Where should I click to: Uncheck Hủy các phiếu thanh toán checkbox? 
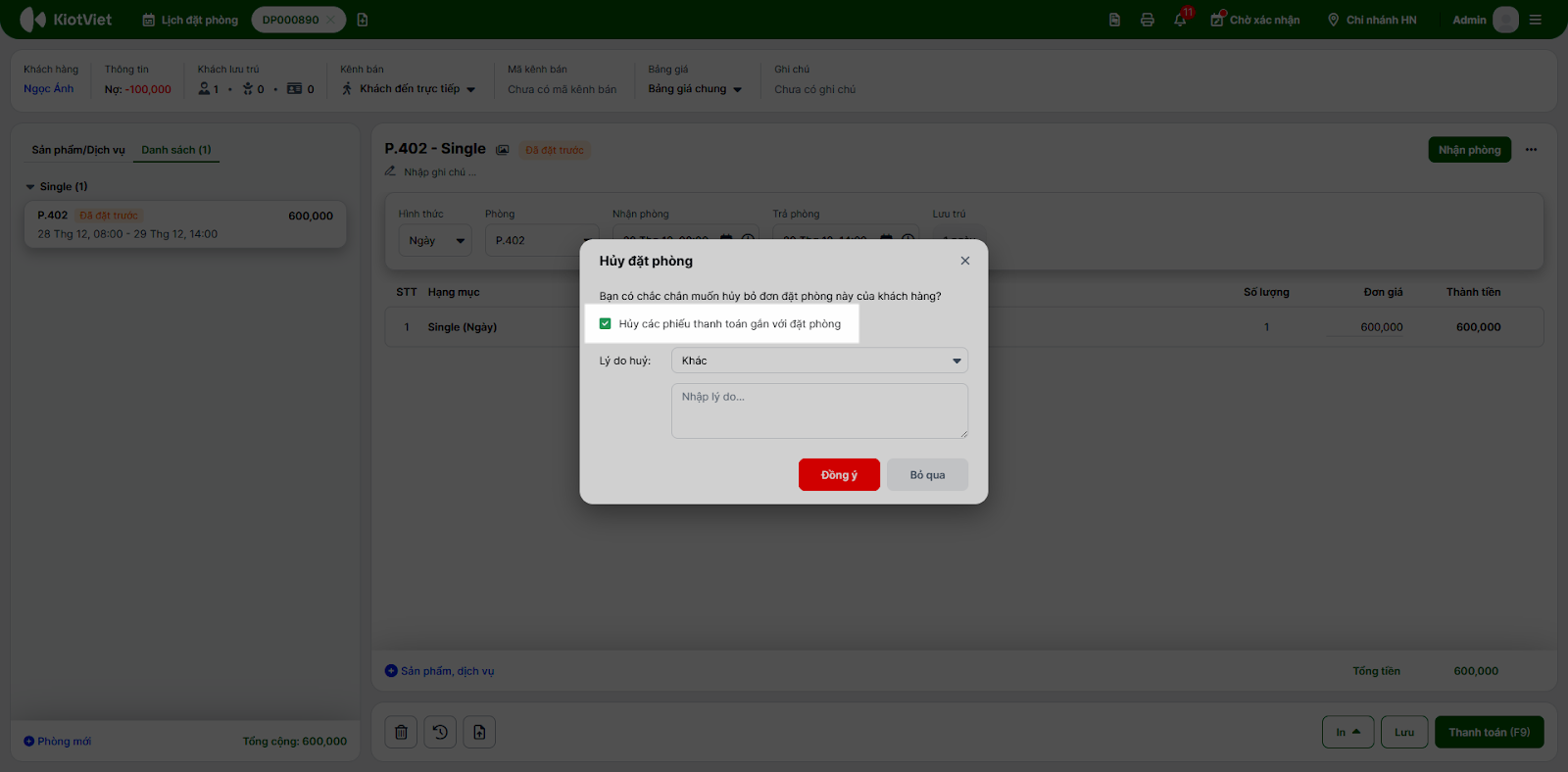point(605,324)
